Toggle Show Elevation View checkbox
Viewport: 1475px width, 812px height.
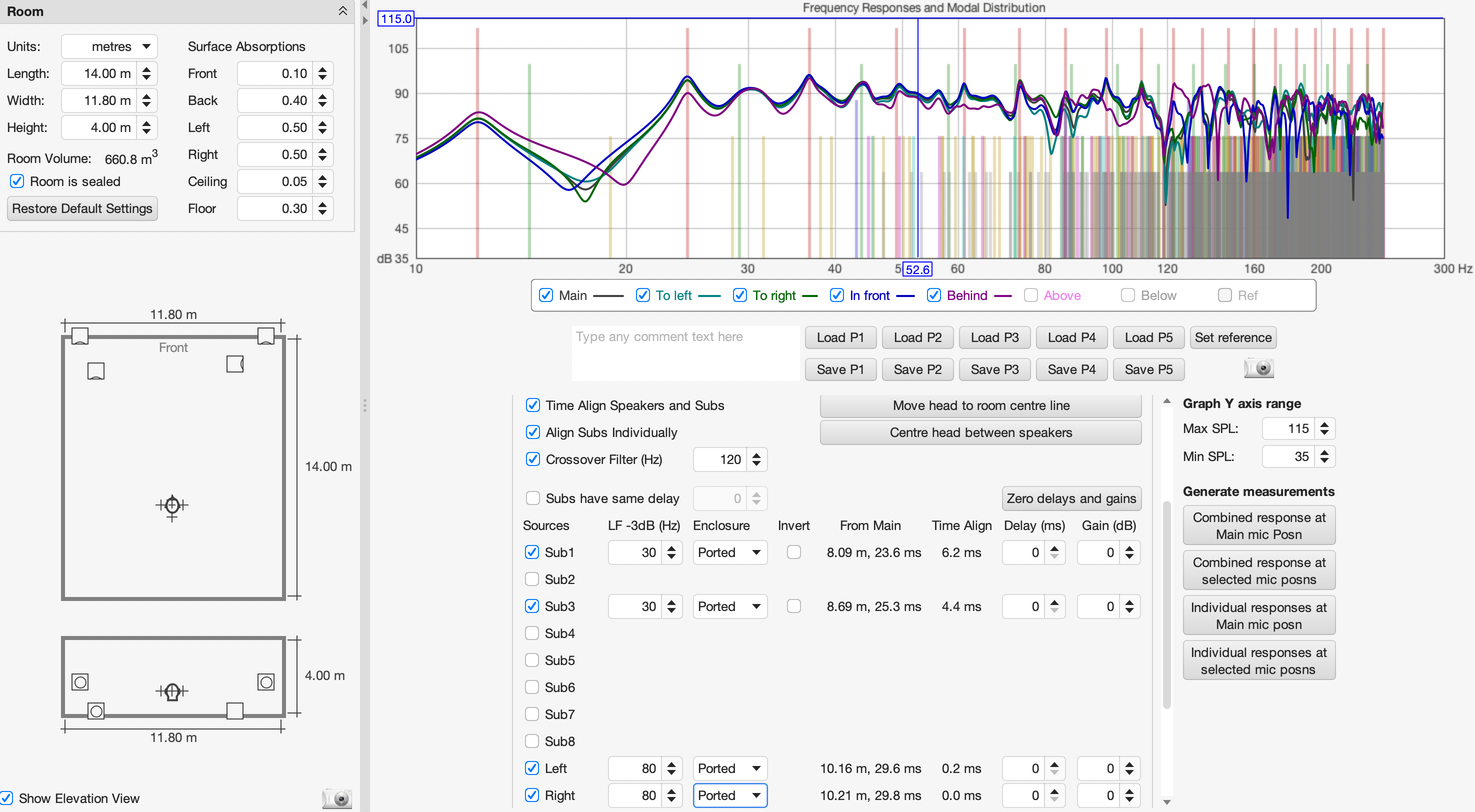coord(7,797)
